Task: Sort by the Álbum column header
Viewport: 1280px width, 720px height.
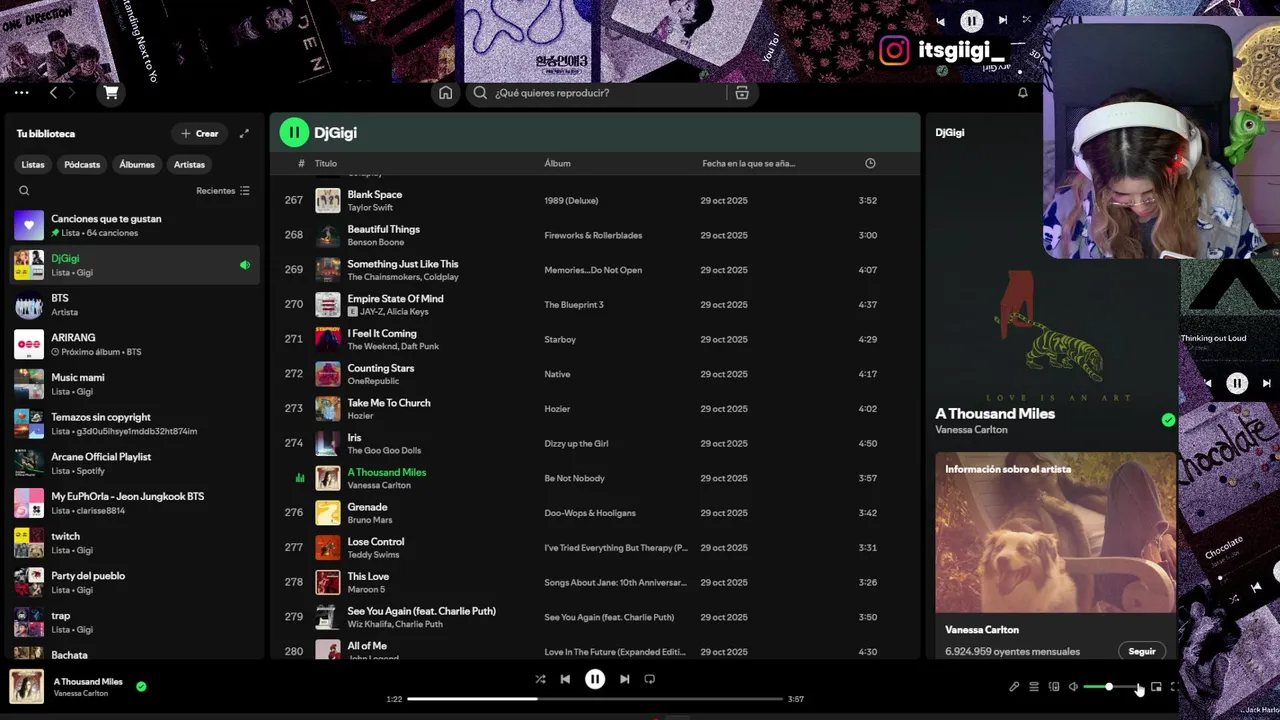Action: [557, 163]
